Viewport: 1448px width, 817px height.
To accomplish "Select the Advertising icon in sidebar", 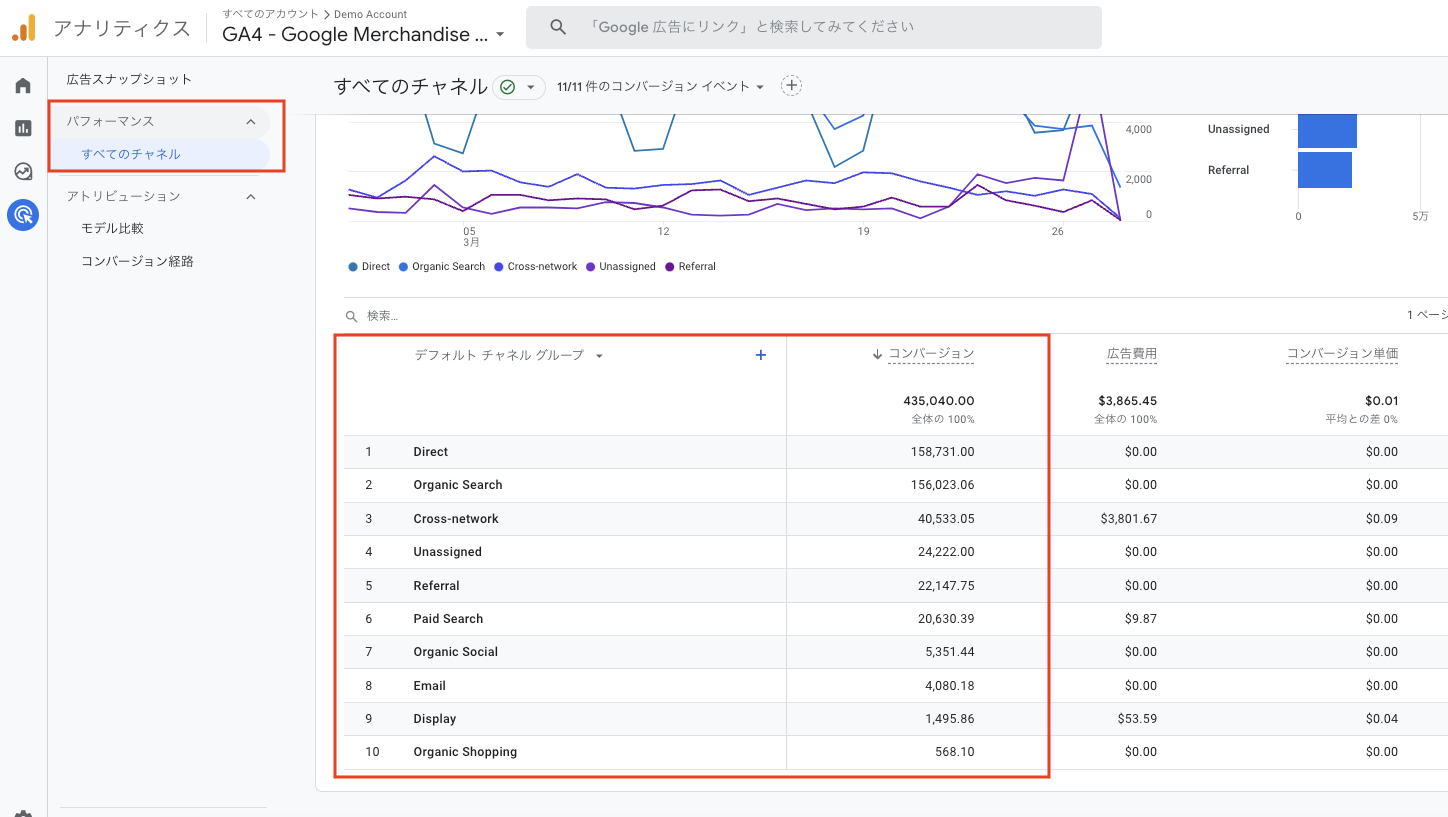I will click(23, 214).
